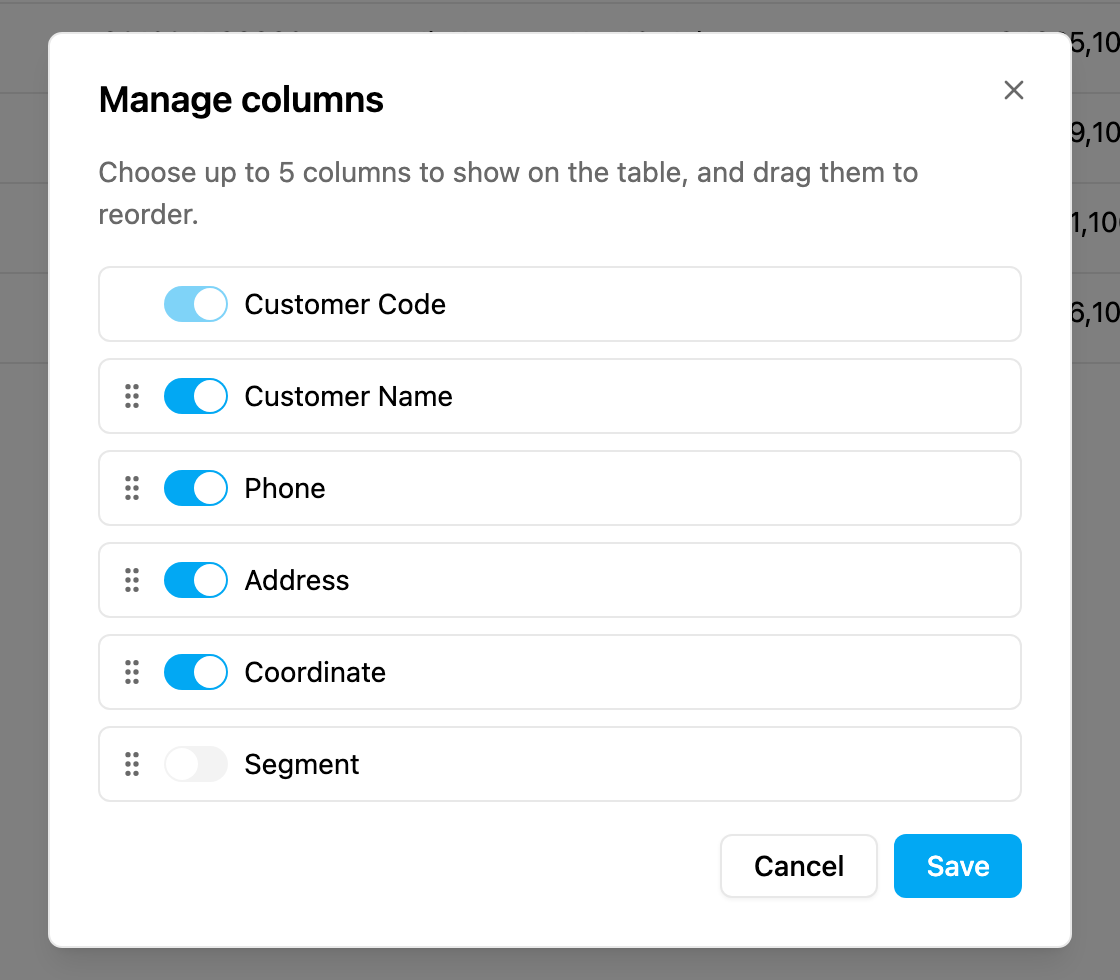The width and height of the screenshot is (1120, 980).
Task: Cancel the column changes
Action: [x=799, y=866]
